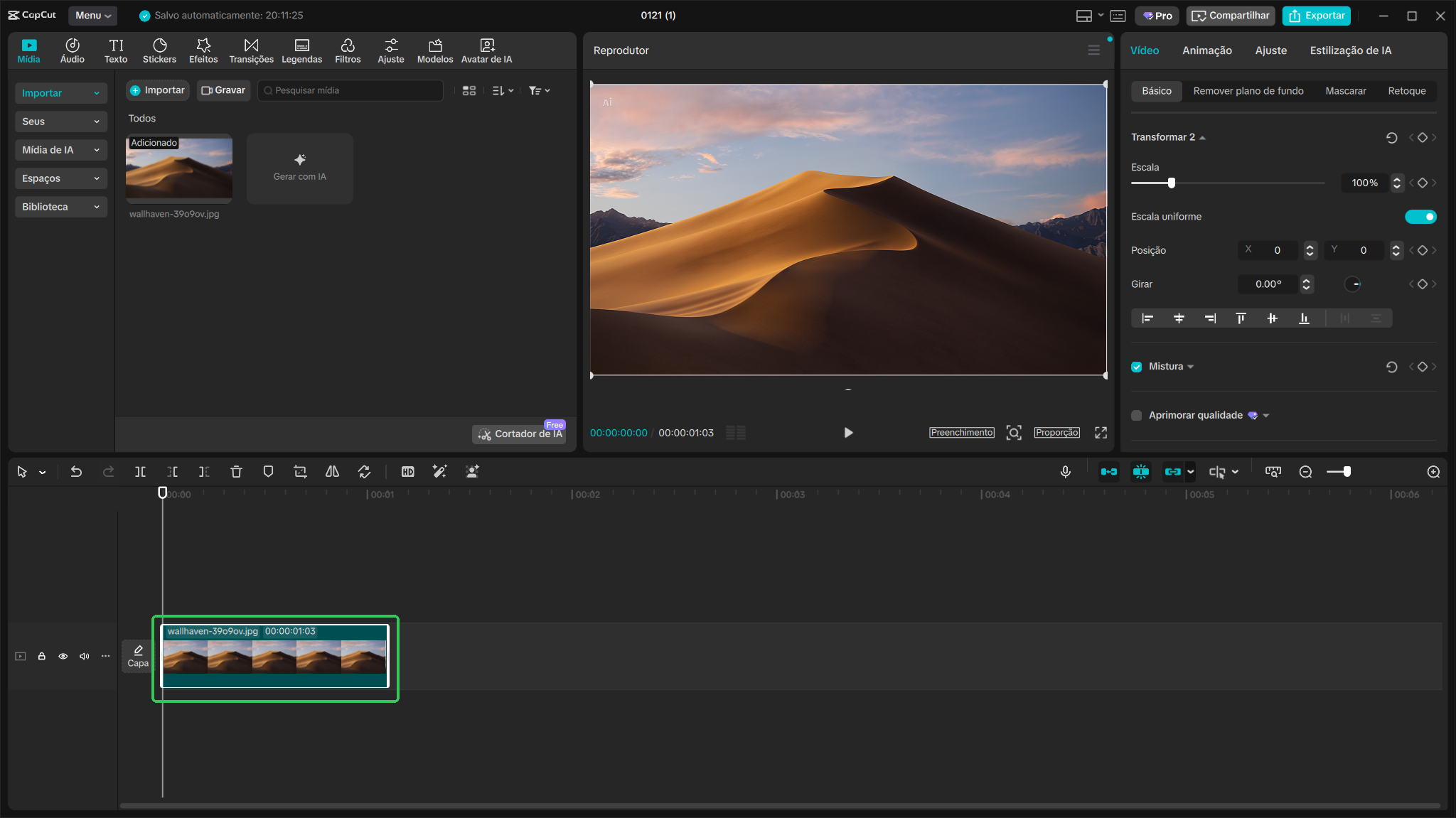Click the mirror flip icon

point(332,472)
